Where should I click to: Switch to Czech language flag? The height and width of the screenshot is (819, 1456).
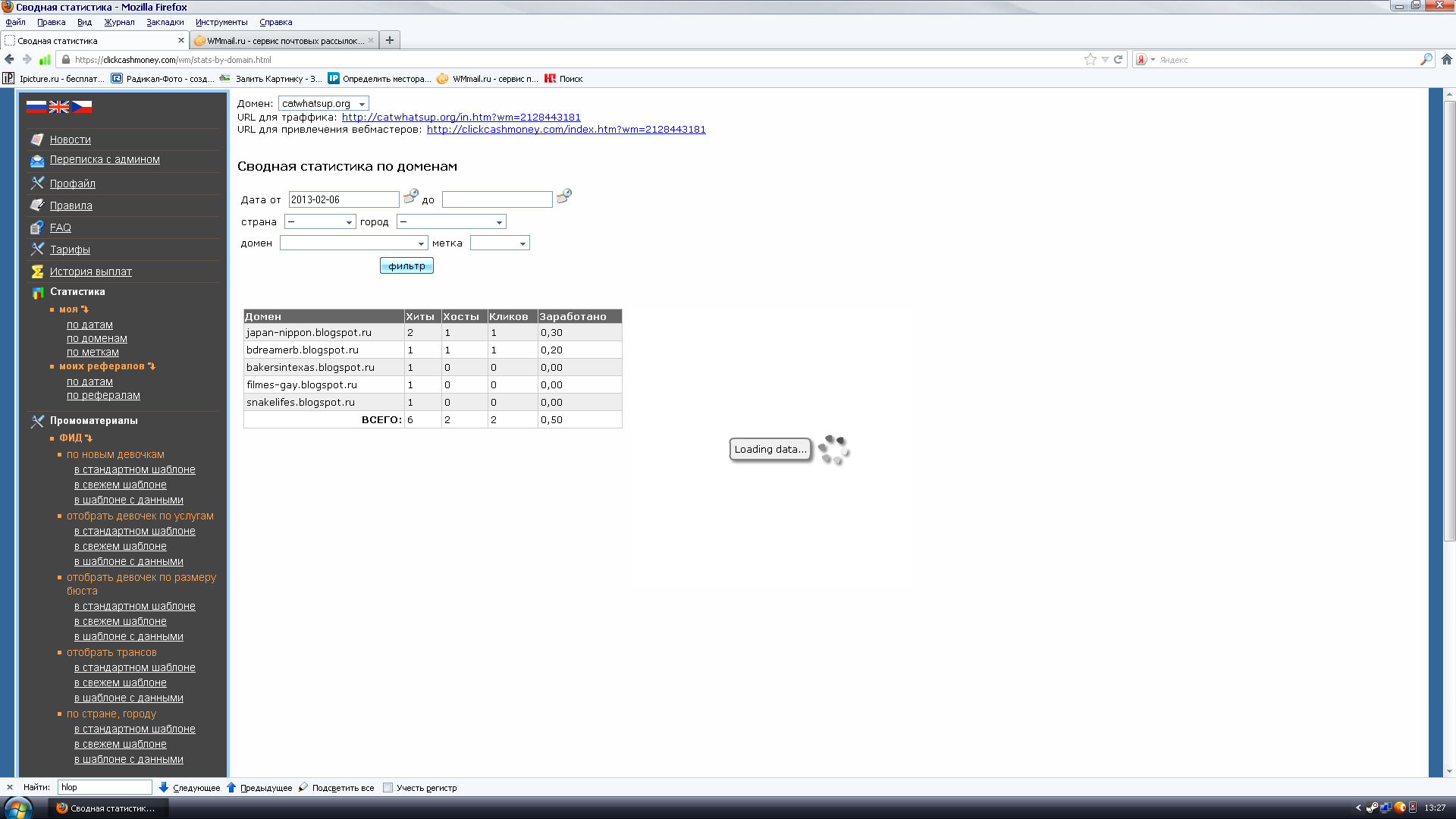tap(82, 107)
